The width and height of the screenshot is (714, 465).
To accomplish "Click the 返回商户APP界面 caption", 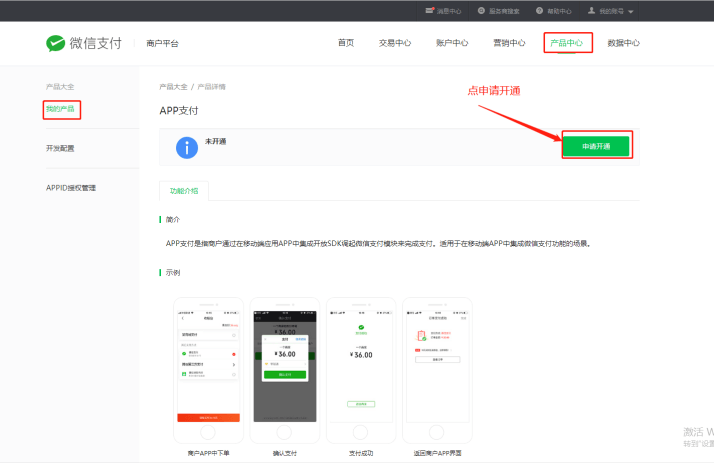I will pyautogui.click(x=437, y=453).
